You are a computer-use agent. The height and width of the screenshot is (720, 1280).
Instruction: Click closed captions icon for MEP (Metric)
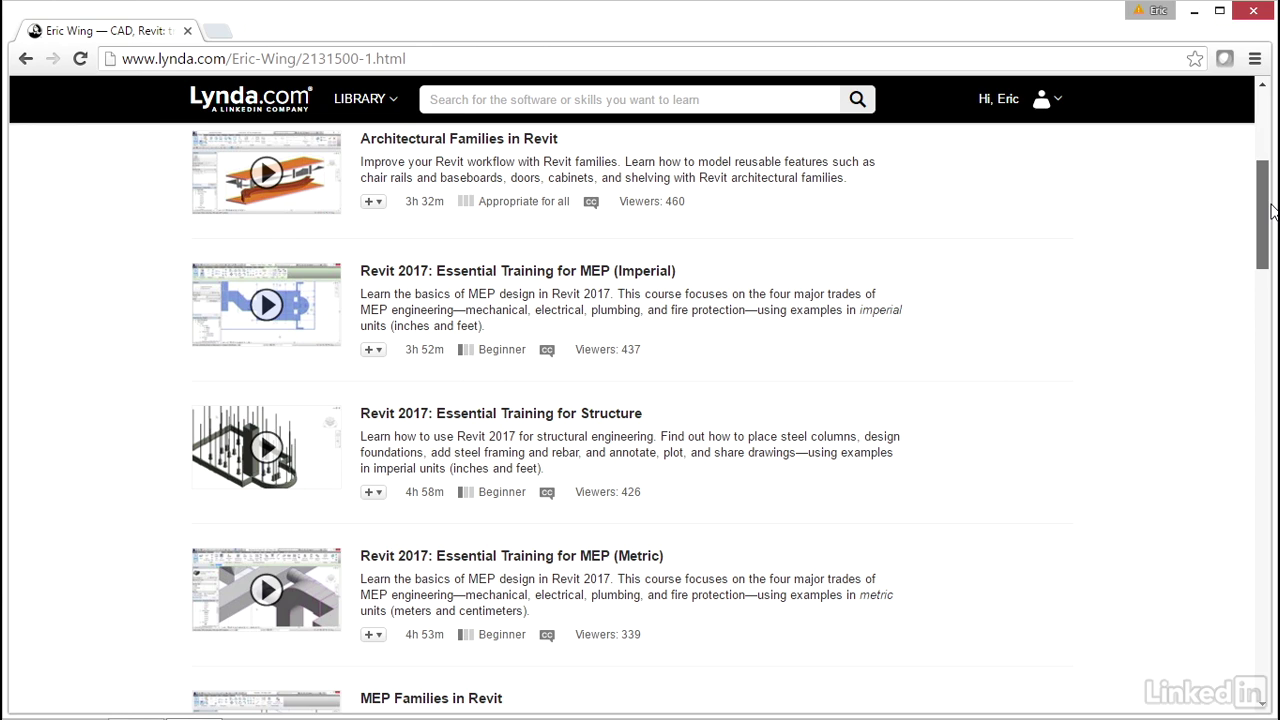click(547, 635)
